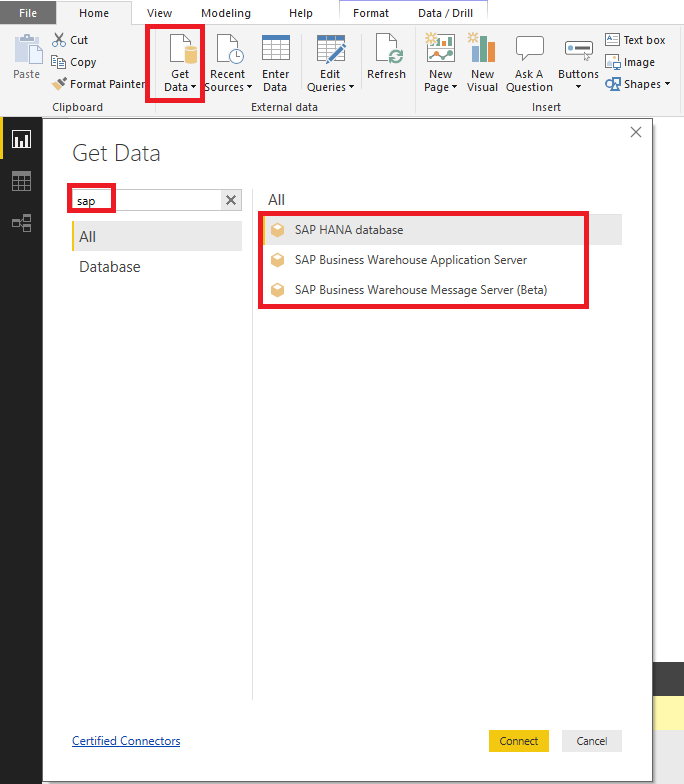Expand the New Page dropdown arrow
This screenshot has height=784, width=684.
pyautogui.click(x=454, y=87)
